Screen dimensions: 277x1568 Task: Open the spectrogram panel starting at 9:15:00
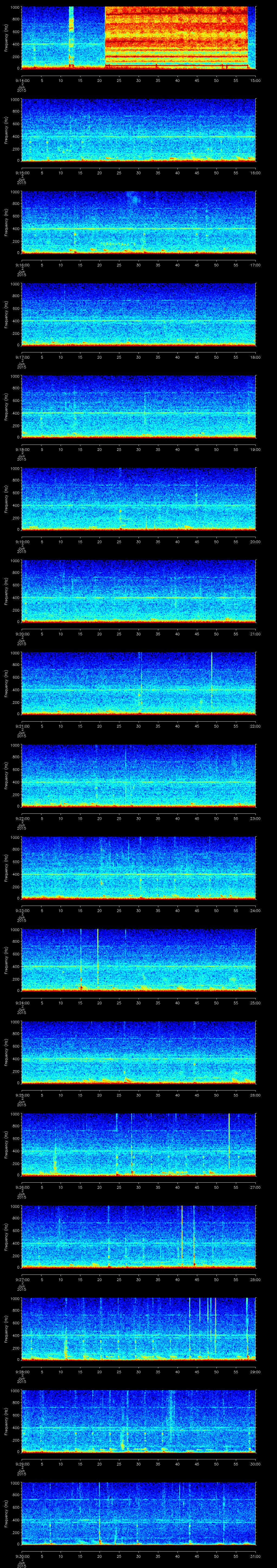138,130
